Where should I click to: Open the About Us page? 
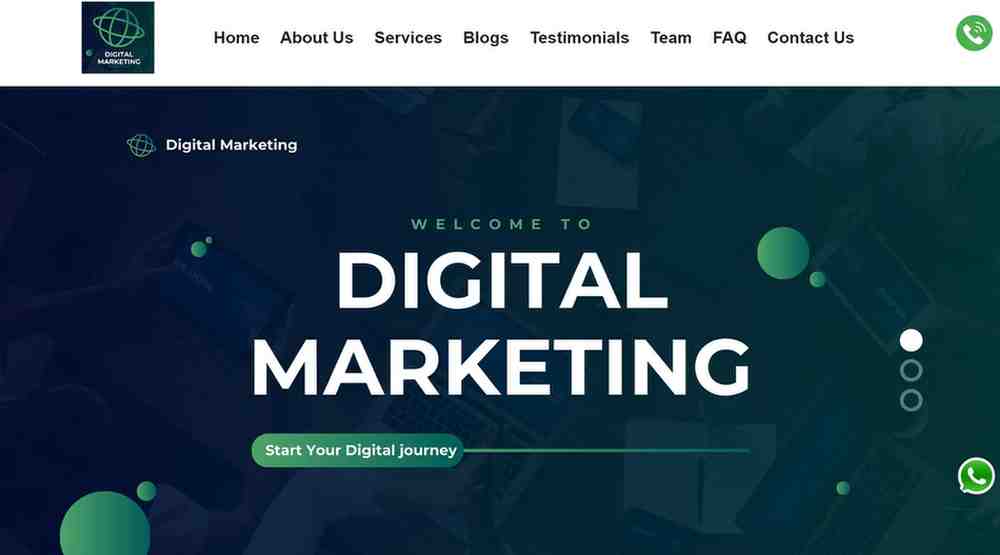[316, 38]
